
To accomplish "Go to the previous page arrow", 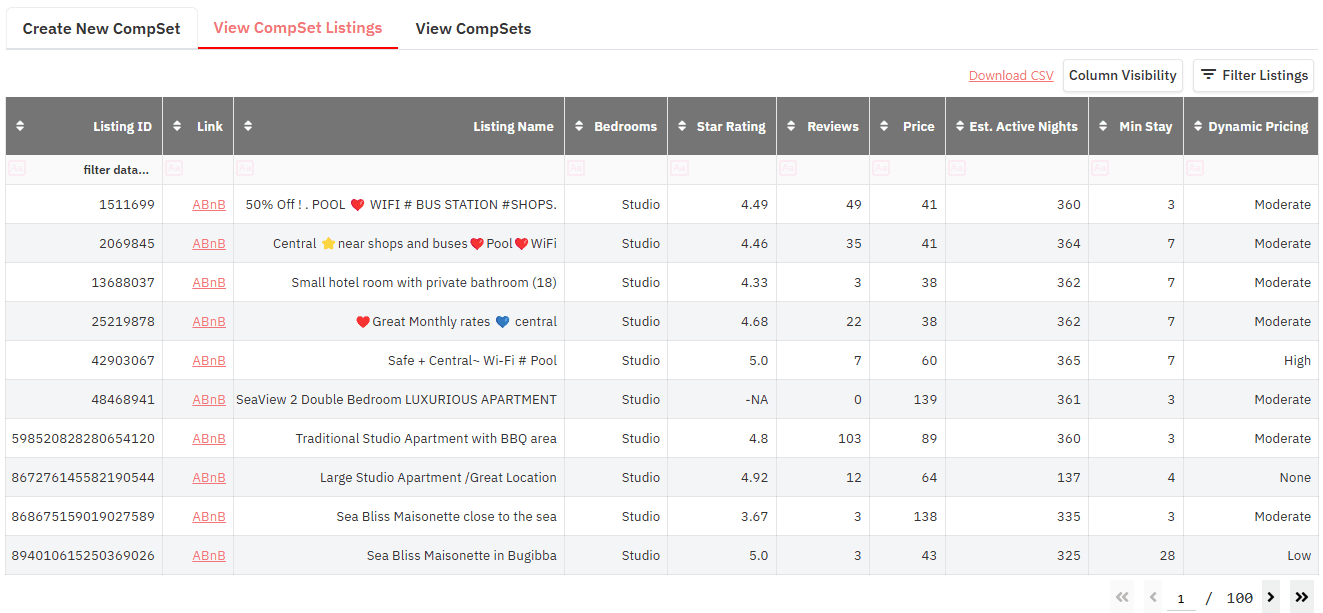I will point(1153,597).
